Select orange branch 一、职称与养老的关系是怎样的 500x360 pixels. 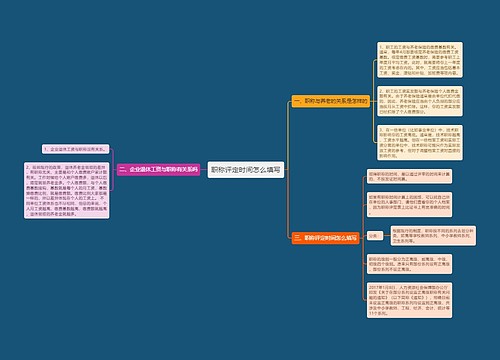point(331,101)
